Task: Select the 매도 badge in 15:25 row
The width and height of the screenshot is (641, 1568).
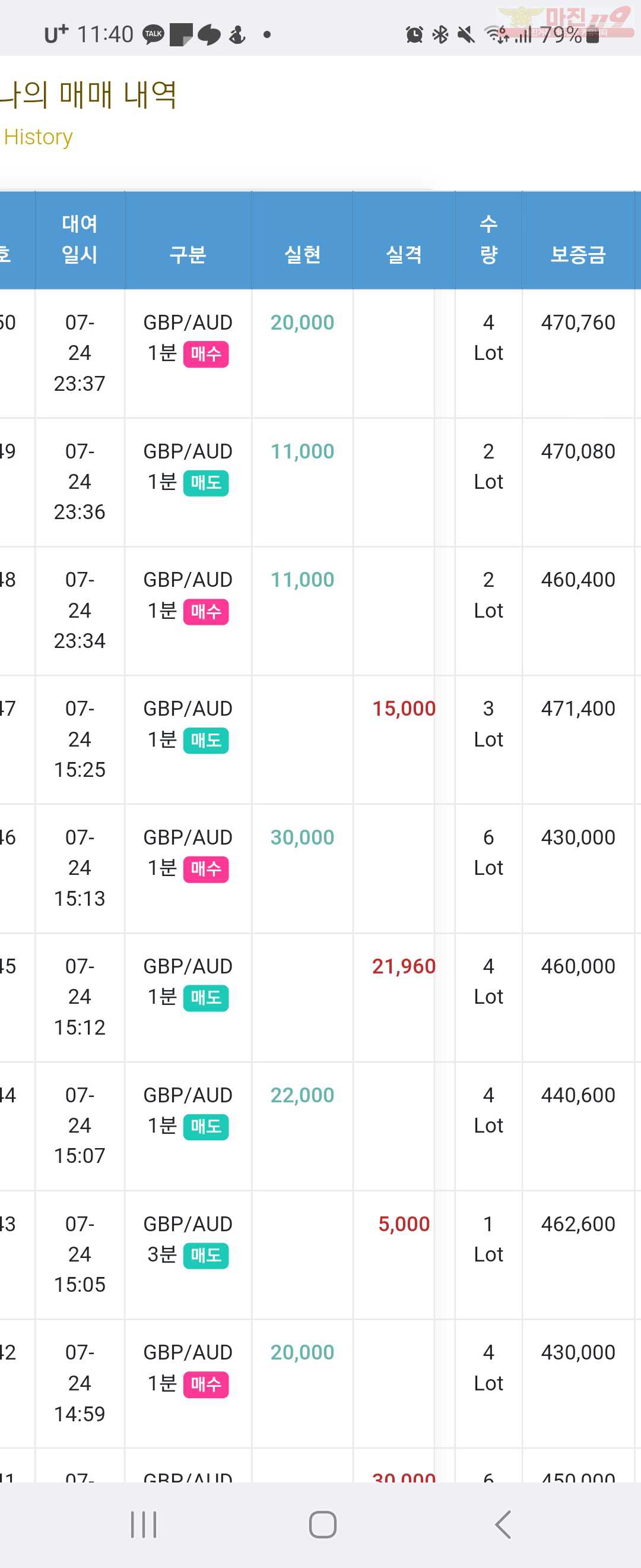Action: (x=206, y=740)
